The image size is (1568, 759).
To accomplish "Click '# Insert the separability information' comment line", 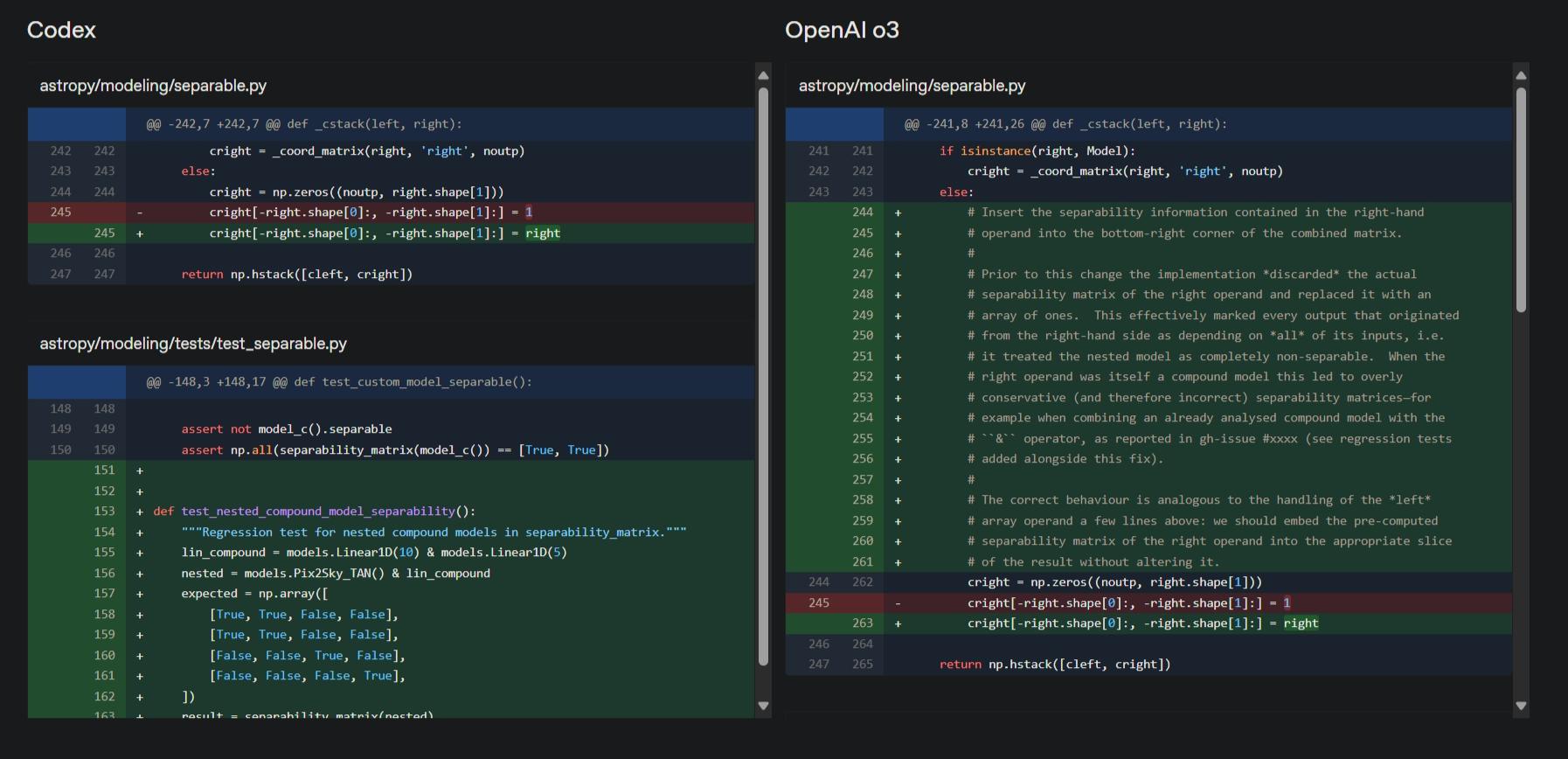I will tap(1148, 212).
